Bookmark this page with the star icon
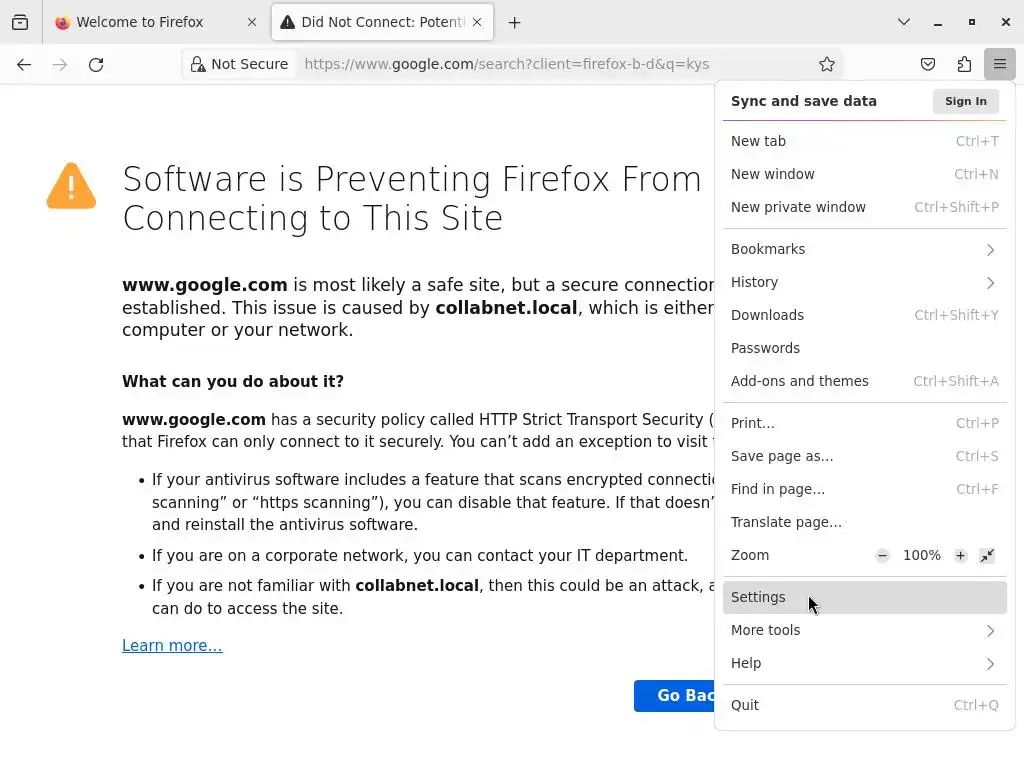This screenshot has width=1024, height=768. [x=827, y=64]
